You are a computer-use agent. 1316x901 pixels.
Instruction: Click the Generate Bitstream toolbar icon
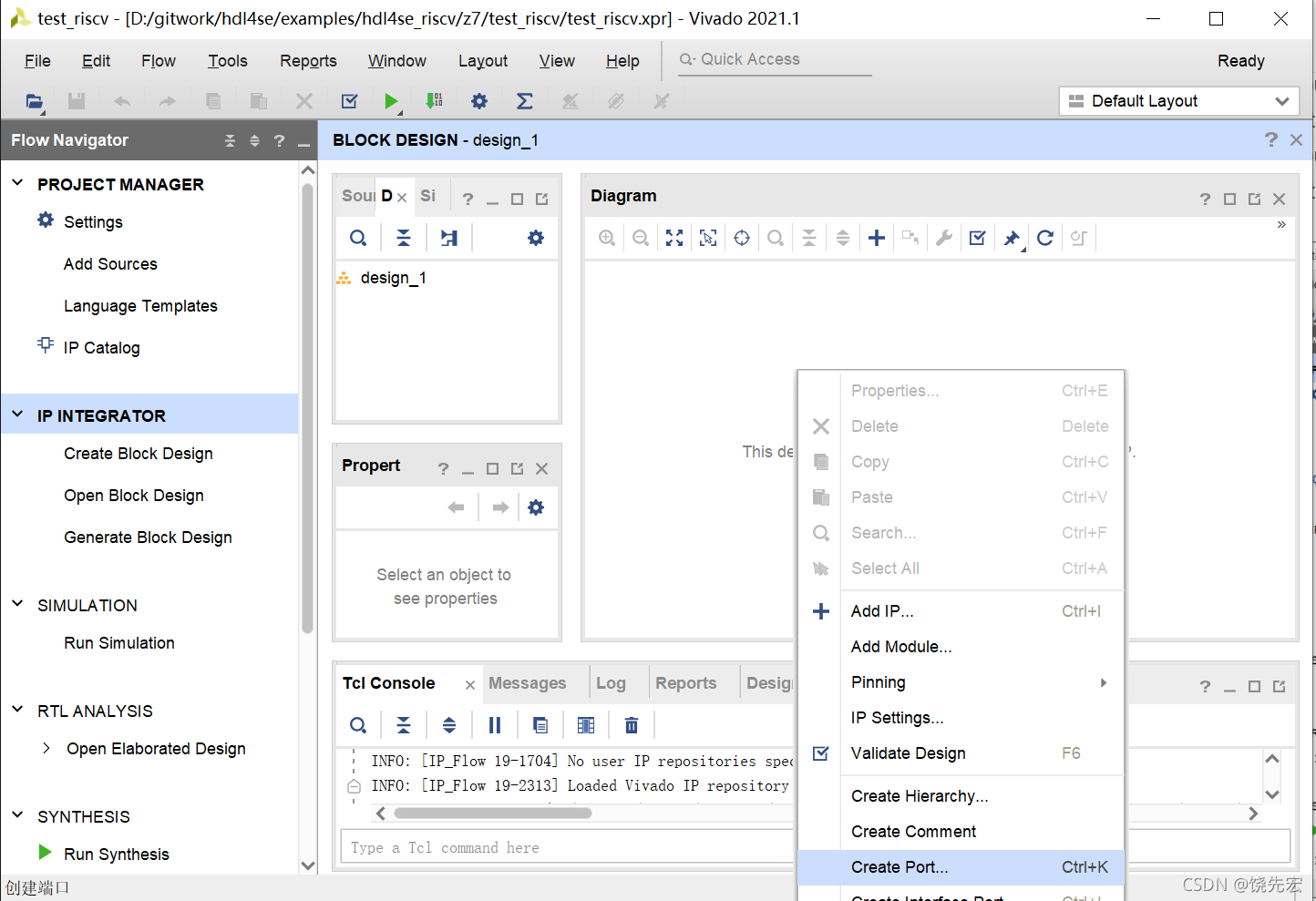434,101
